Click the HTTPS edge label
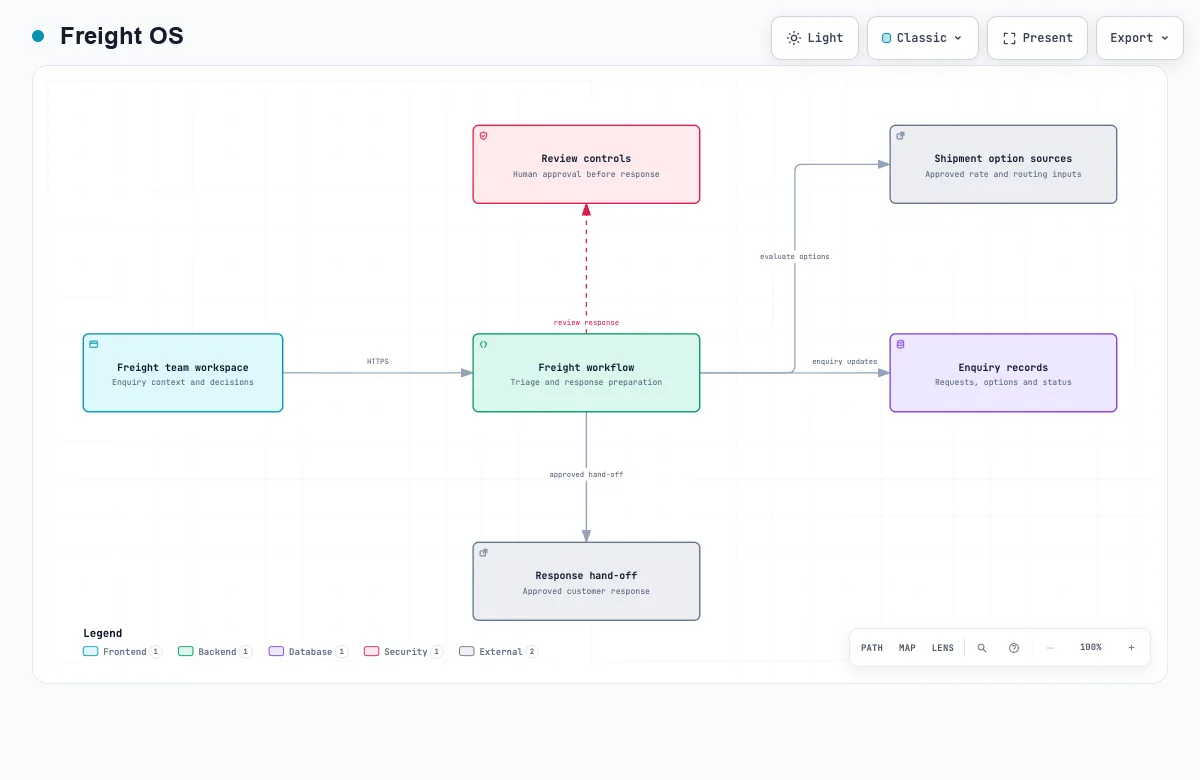Screen dimensions: 1200x780 click(x=378, y=361)
